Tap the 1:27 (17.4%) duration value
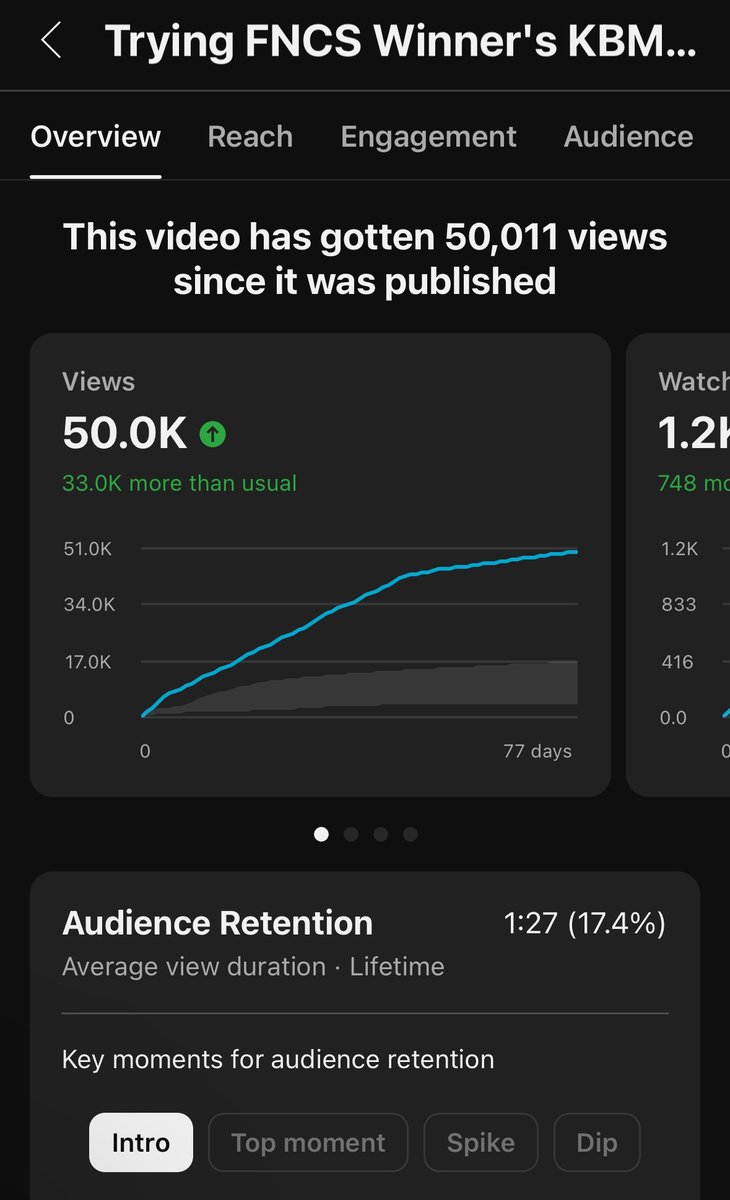This screenshot has height=1200, width=730. [x=585, y=923]
